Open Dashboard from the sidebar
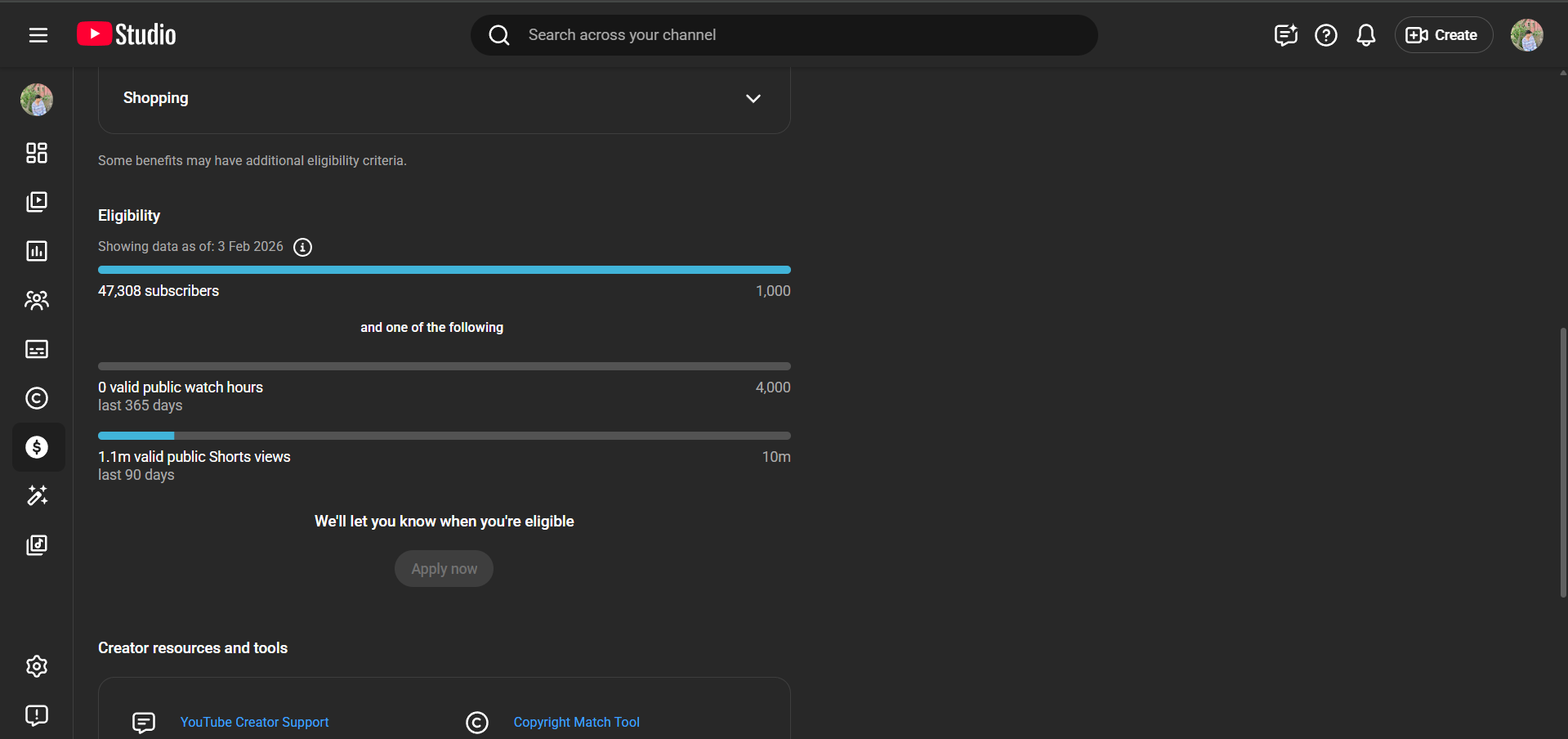Viewport: 1568px width, 739px height. 37,153
